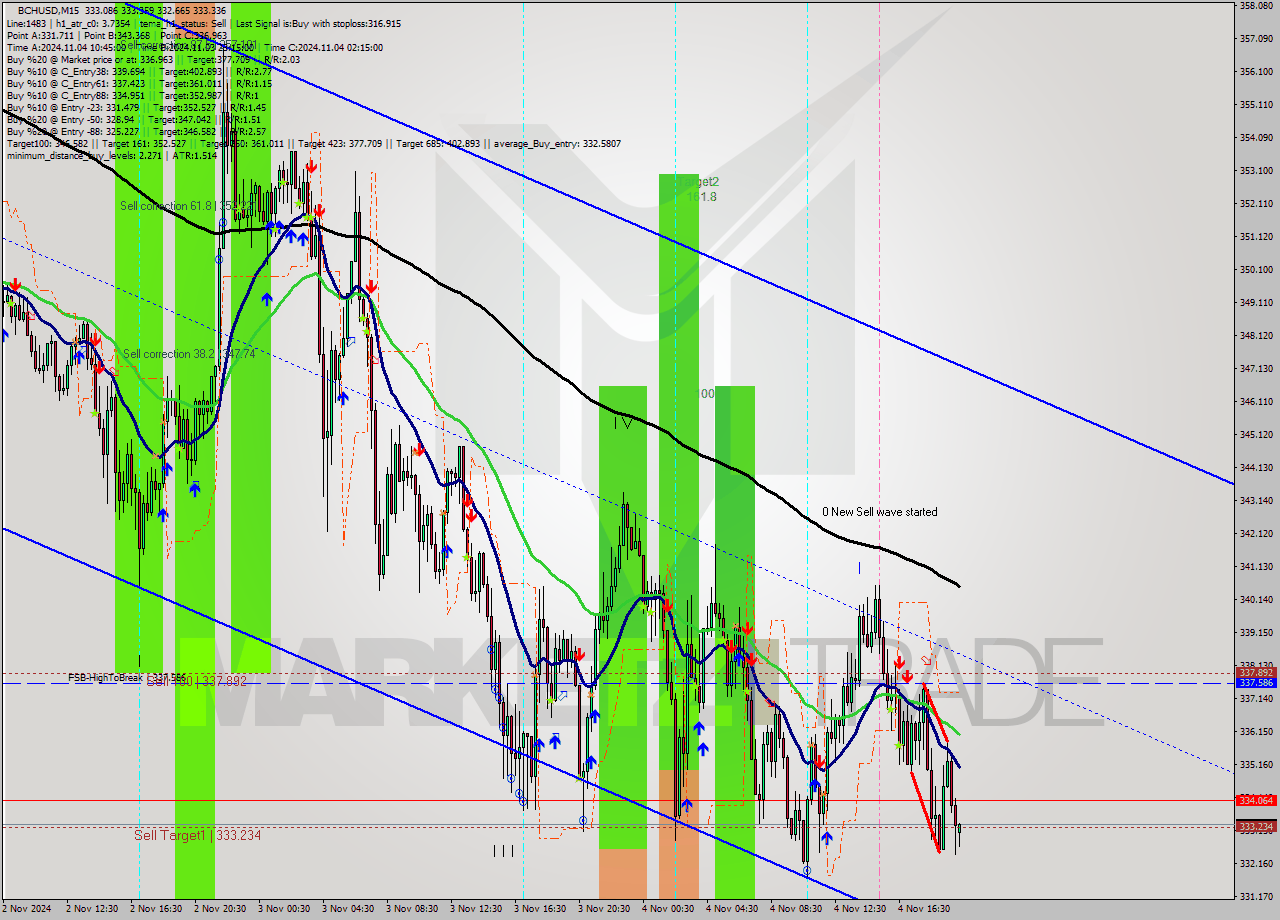Viewport: 1280px width, 920px height.
Task: Click the 'average_Buy_entry: 332.5807' text
Action: point(557,143)
